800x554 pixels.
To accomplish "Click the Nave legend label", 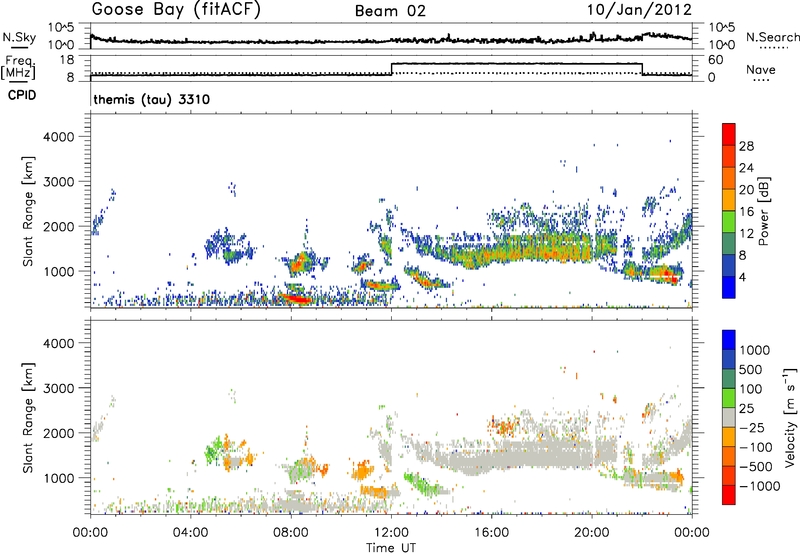I will (761, 70).
